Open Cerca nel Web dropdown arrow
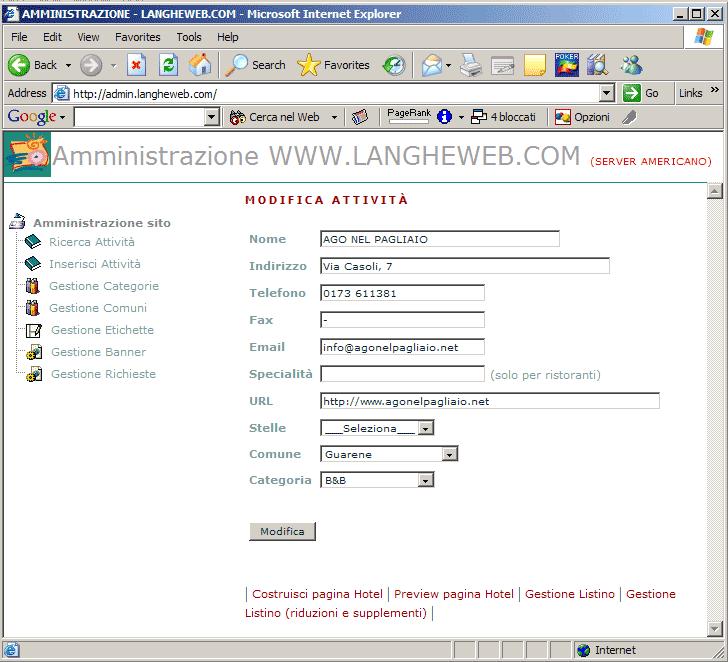The height and width of the screenshot is (662, 728). (334, 117)
